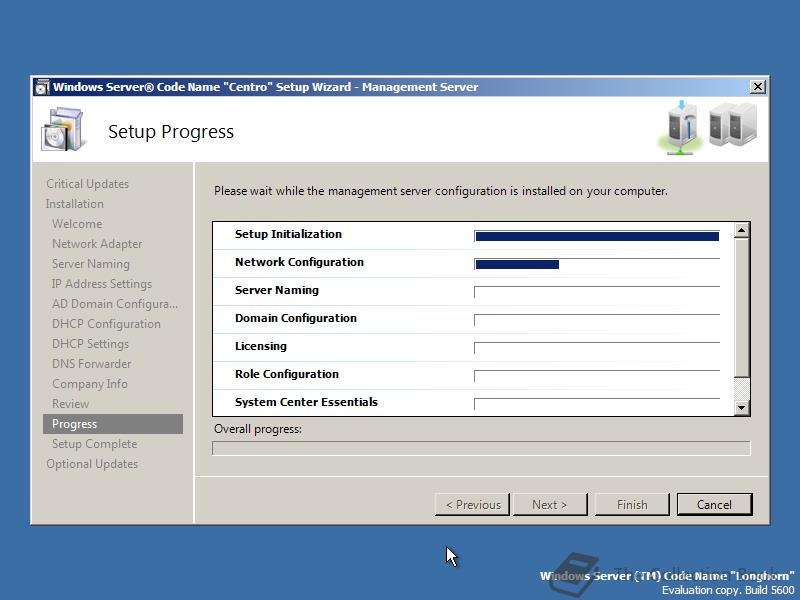
Task: Click the Previous button
Action: pyautogui.click(x=472, y=505)
